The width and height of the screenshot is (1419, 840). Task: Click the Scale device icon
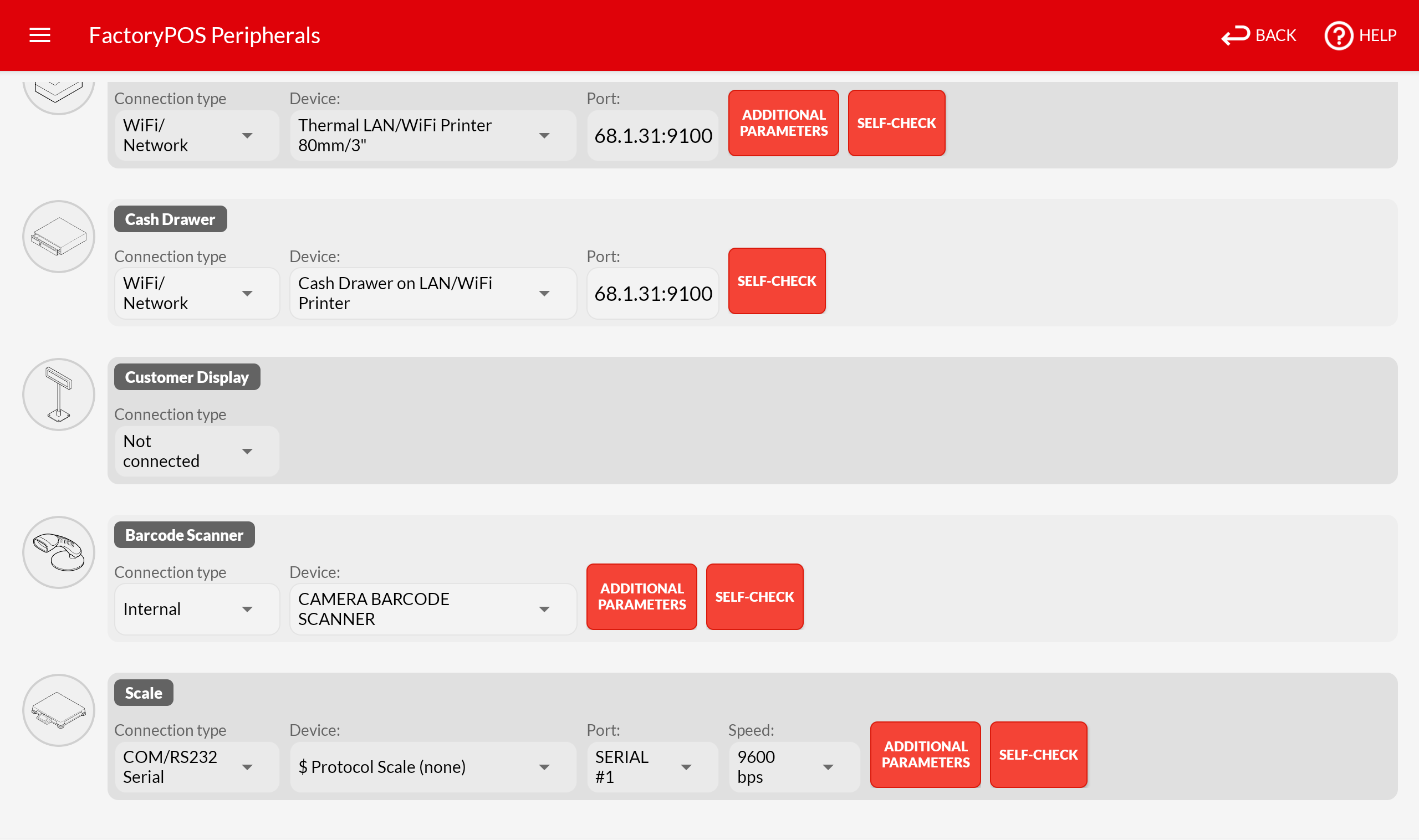(58, 710)
